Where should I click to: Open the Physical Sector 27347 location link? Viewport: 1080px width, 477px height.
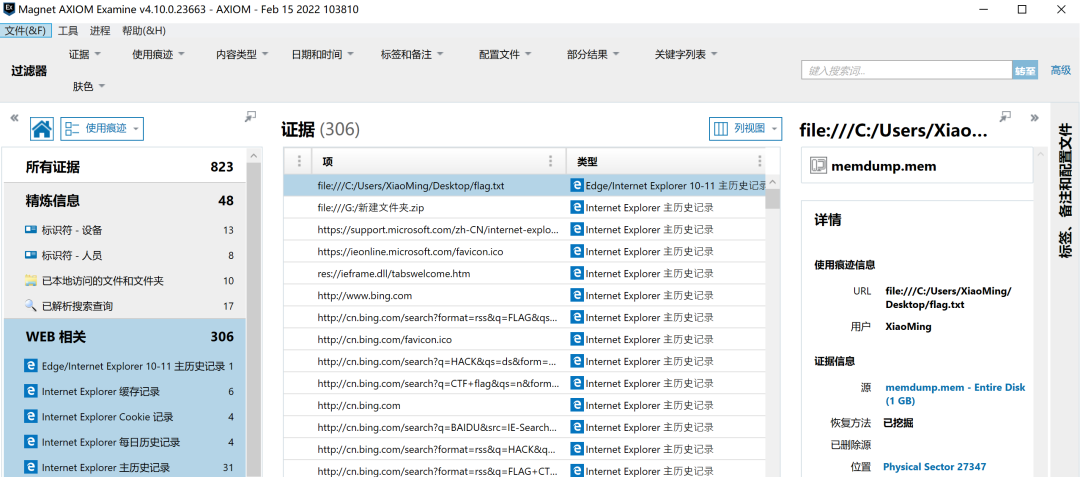click(x=935, y=466)
